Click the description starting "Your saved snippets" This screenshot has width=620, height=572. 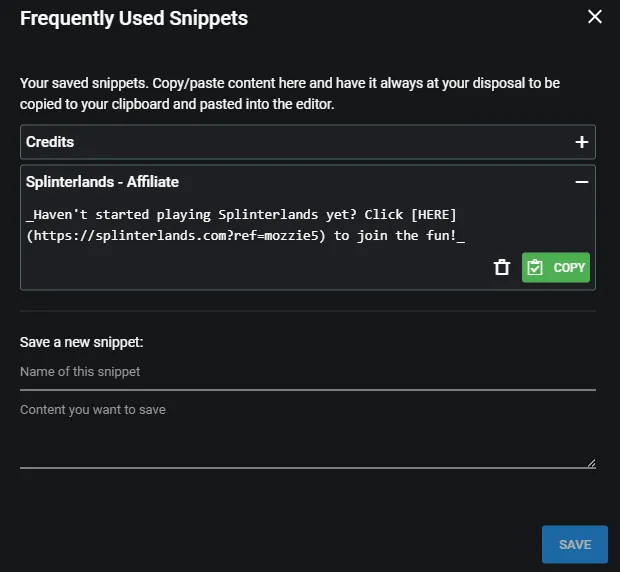290,94
